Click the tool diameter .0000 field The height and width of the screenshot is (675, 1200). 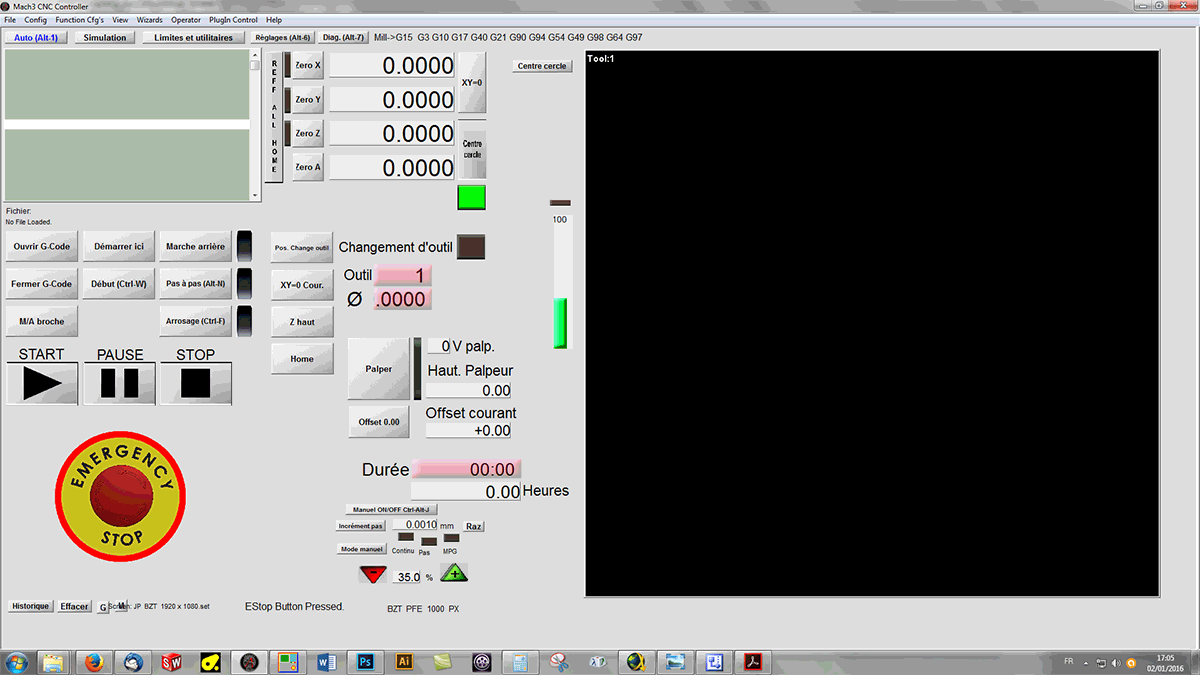(403, 299)
